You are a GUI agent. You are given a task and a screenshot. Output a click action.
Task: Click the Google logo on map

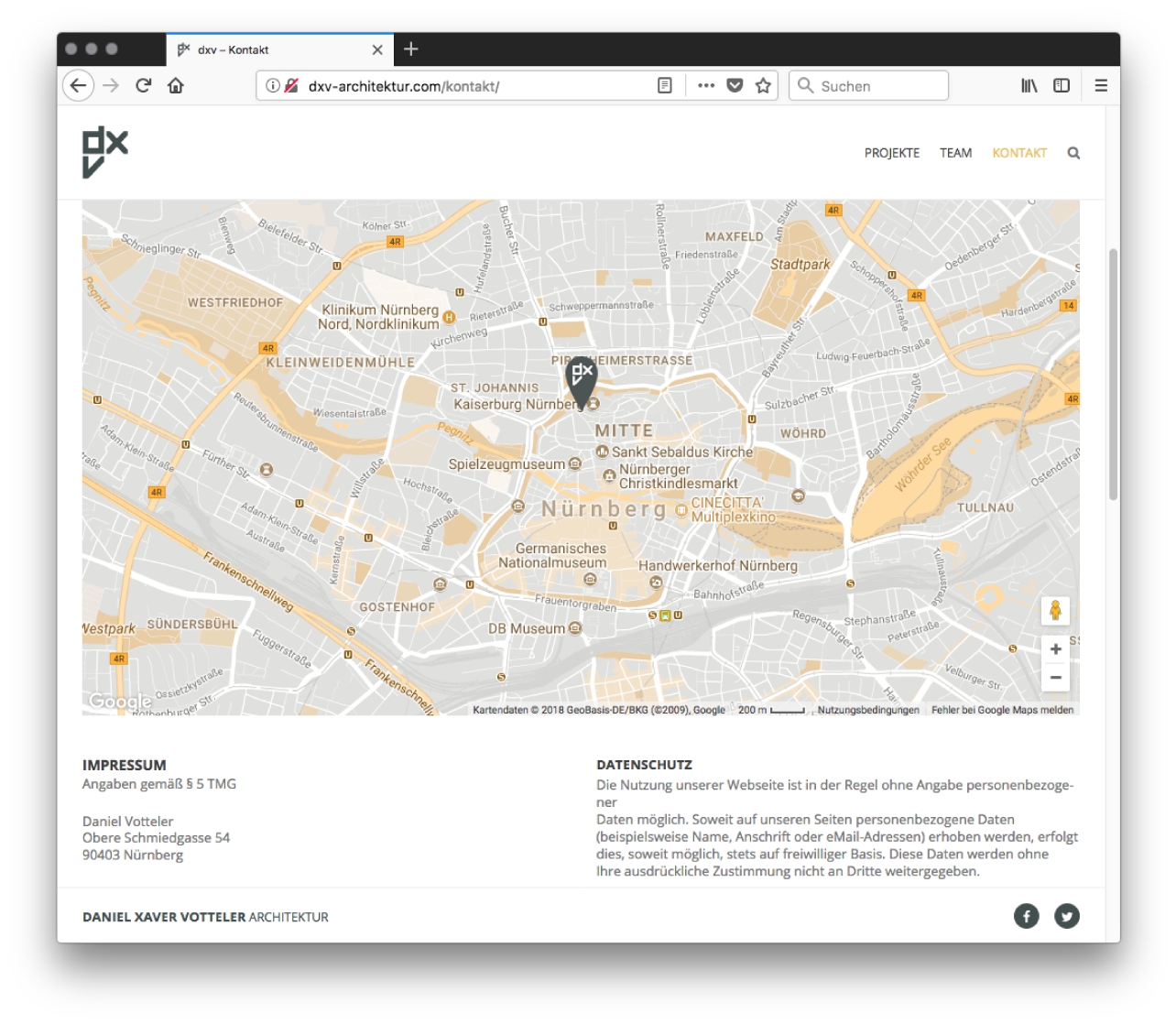click(x=120, y=702)
